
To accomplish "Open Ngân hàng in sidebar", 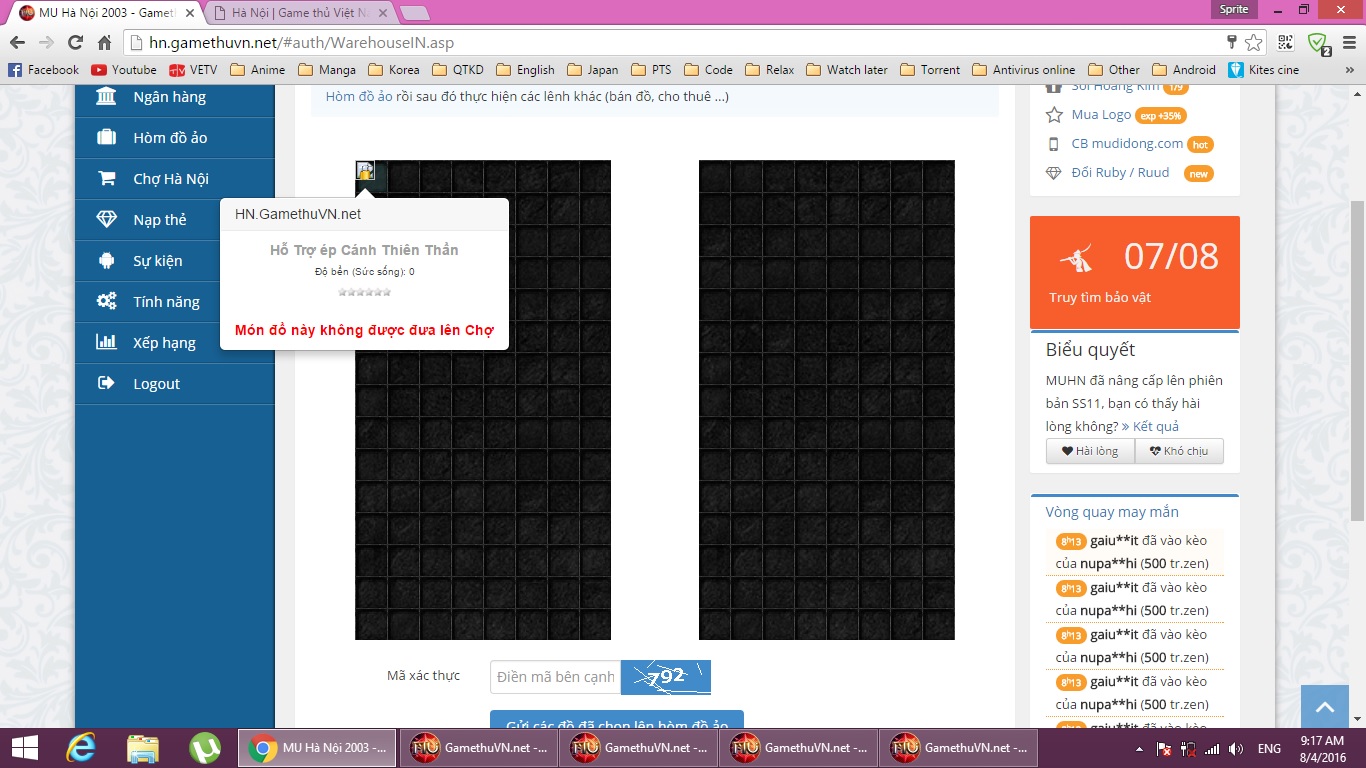I will click(169, 97).
